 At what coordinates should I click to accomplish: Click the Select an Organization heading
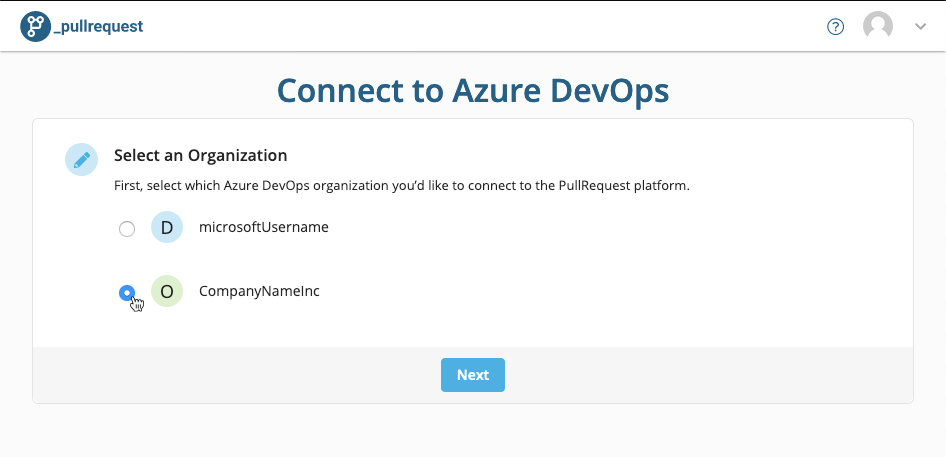click(200, 156)
